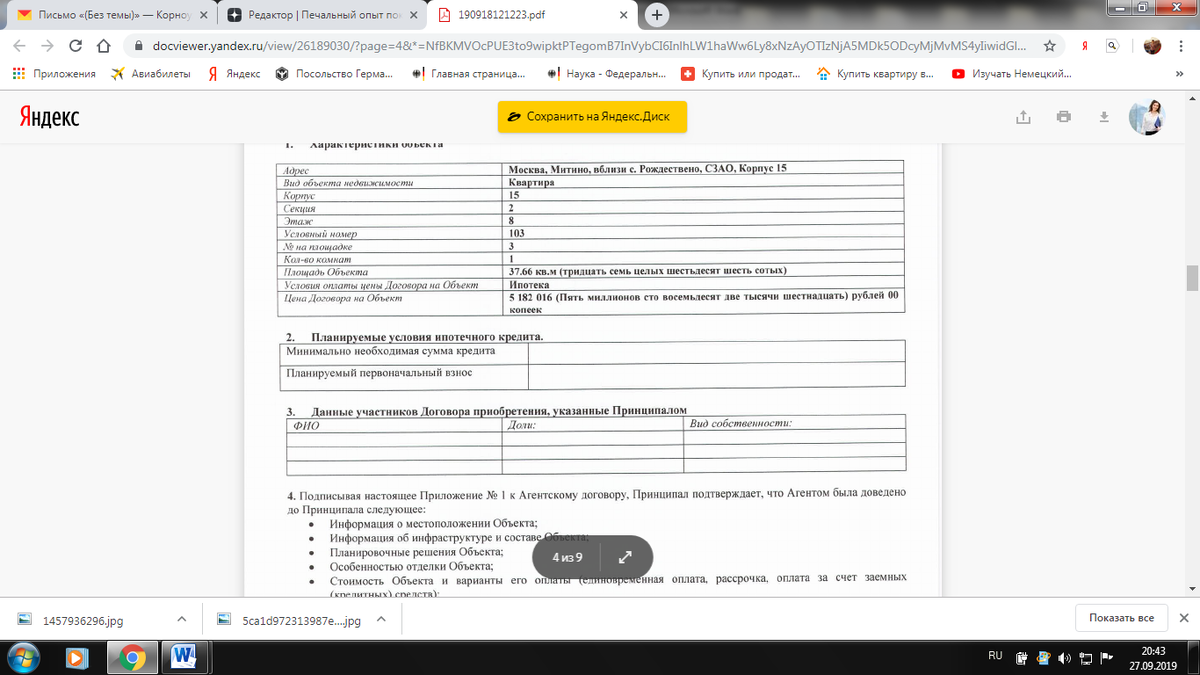Viewport: 1200px width, 675px height.
Task: Click Сохранить на Яндекс.Диск button
Action: point(592,117)
